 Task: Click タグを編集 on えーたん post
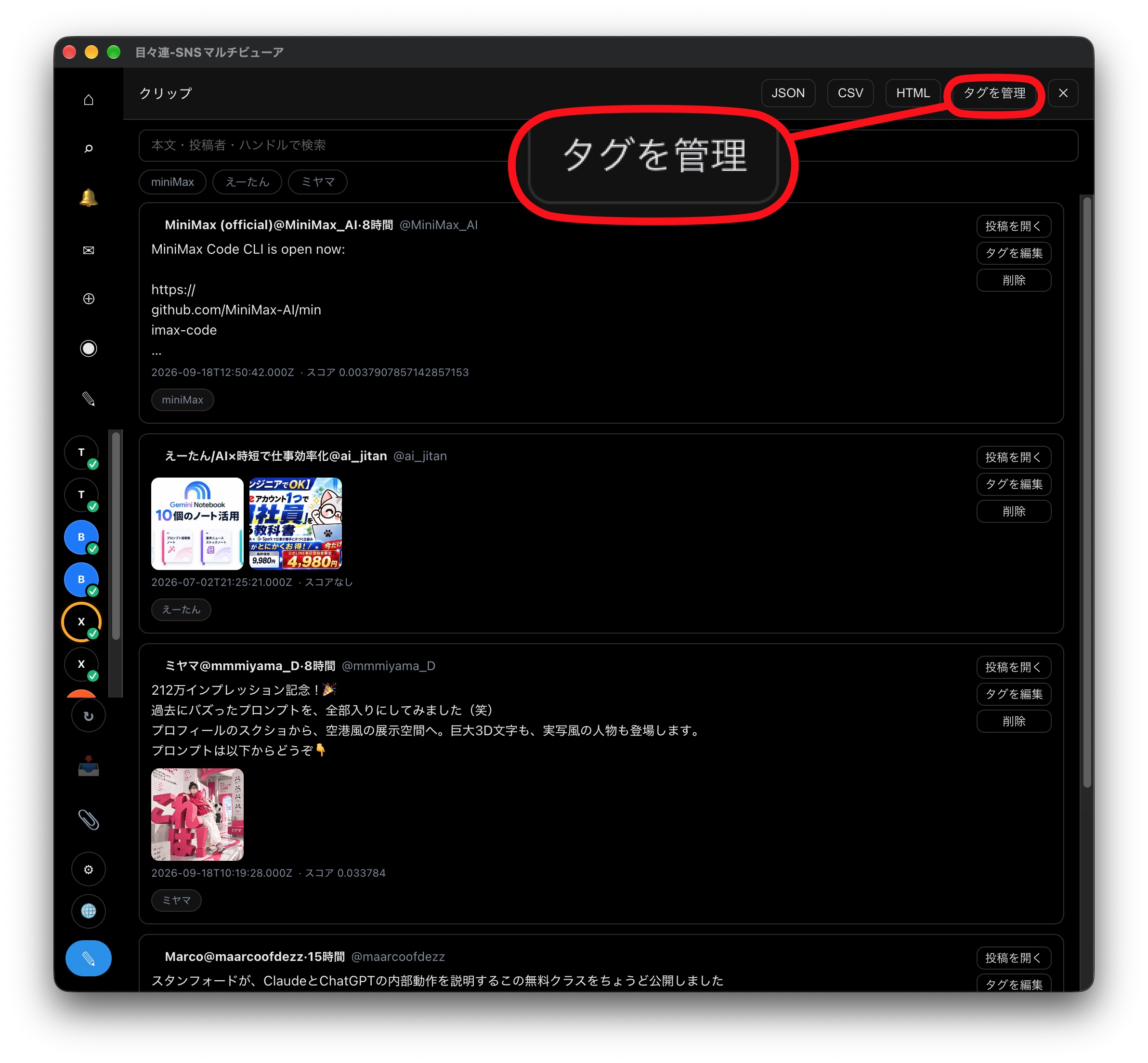click(x=1013, y=484)
